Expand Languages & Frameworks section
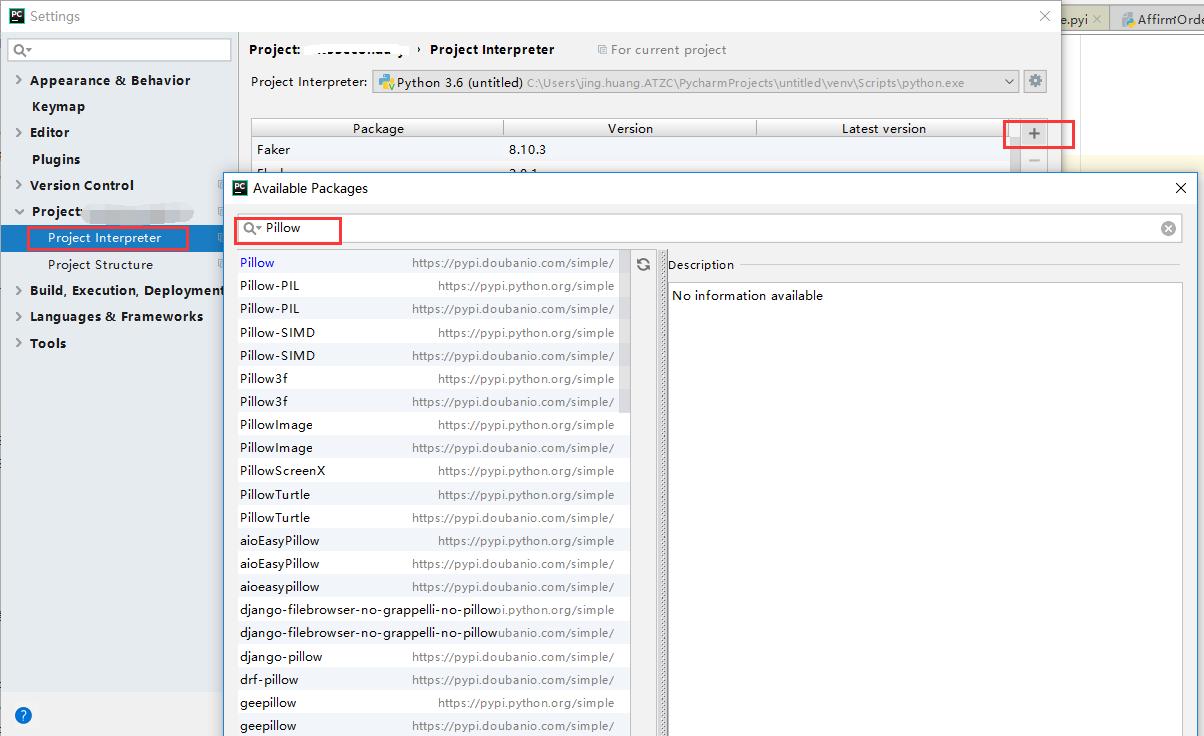The image size is (1204, 736). pyautogui.click(x=19, y=316)
